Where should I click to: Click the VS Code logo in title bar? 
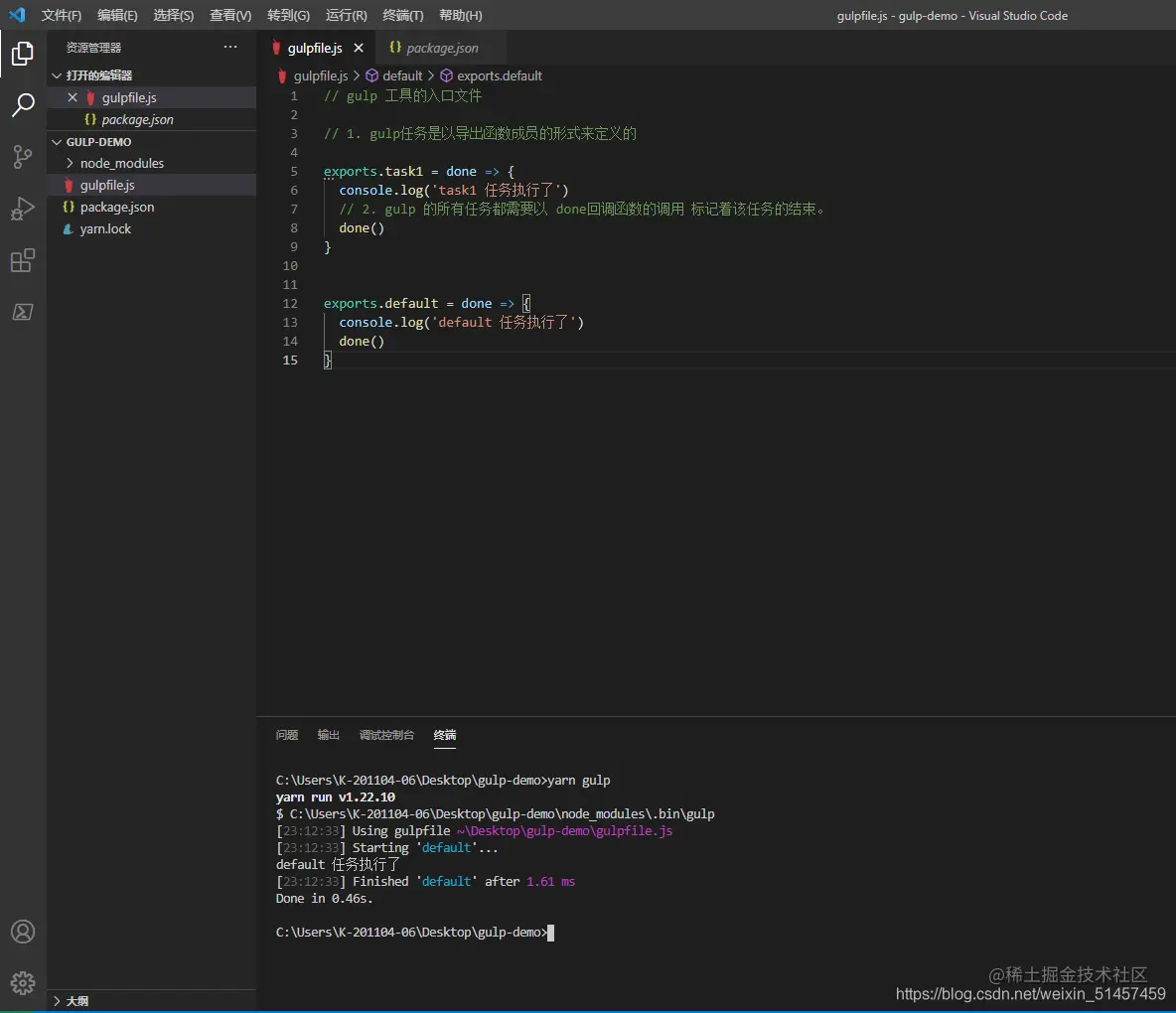tap(17, 15)
